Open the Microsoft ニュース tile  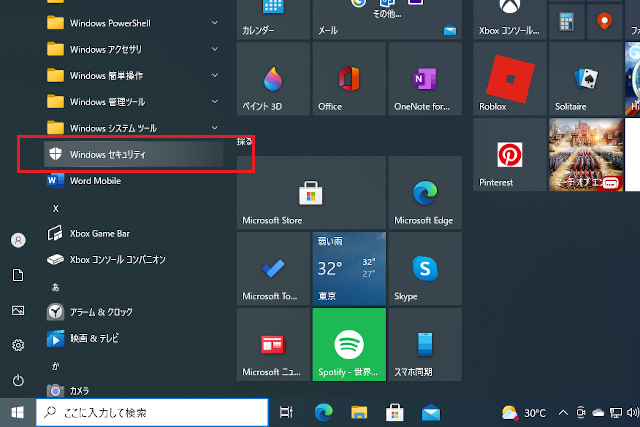[x=273, y=345]
